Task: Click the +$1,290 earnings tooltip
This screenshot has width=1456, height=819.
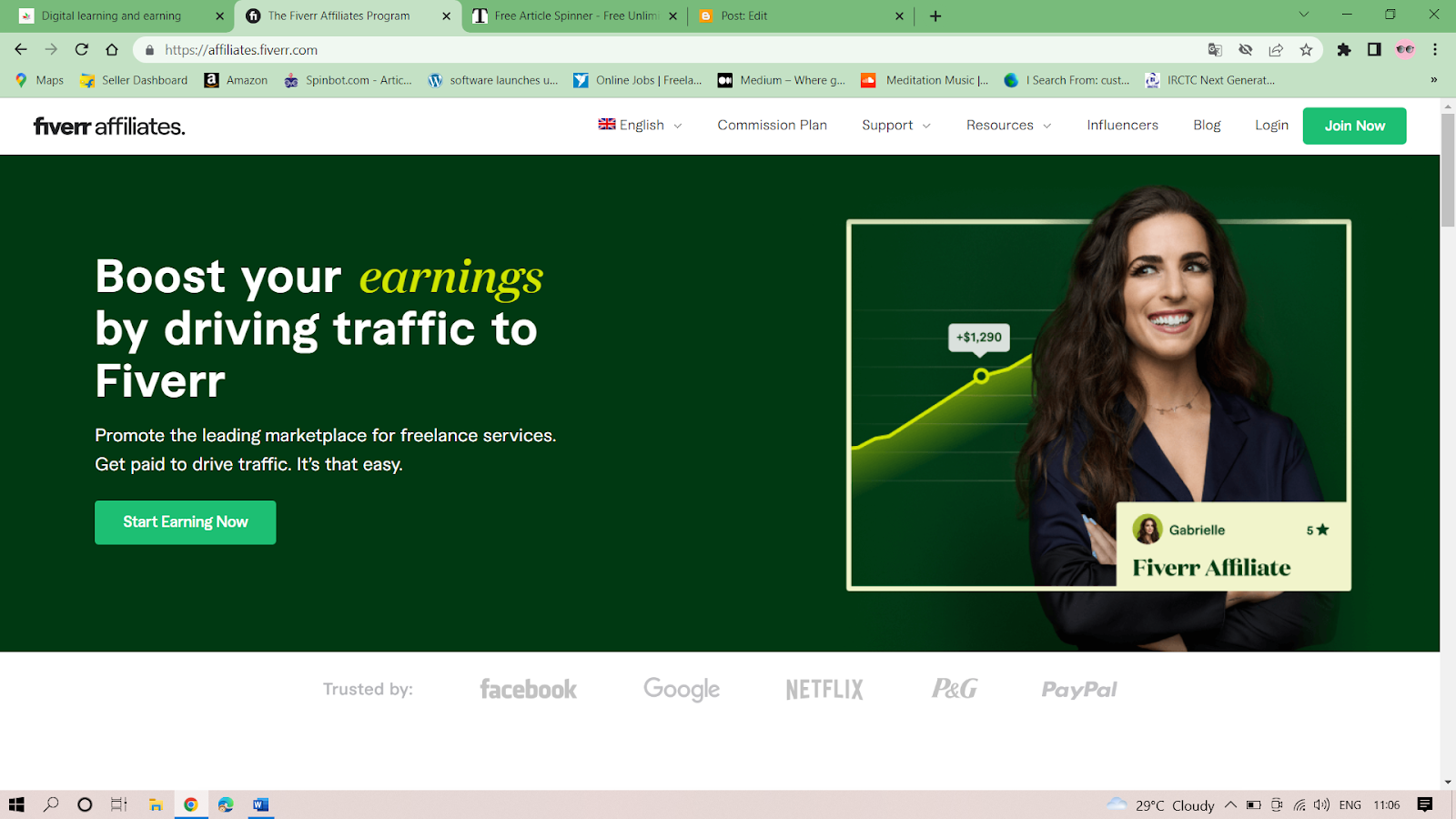Action: click(978, 337)
